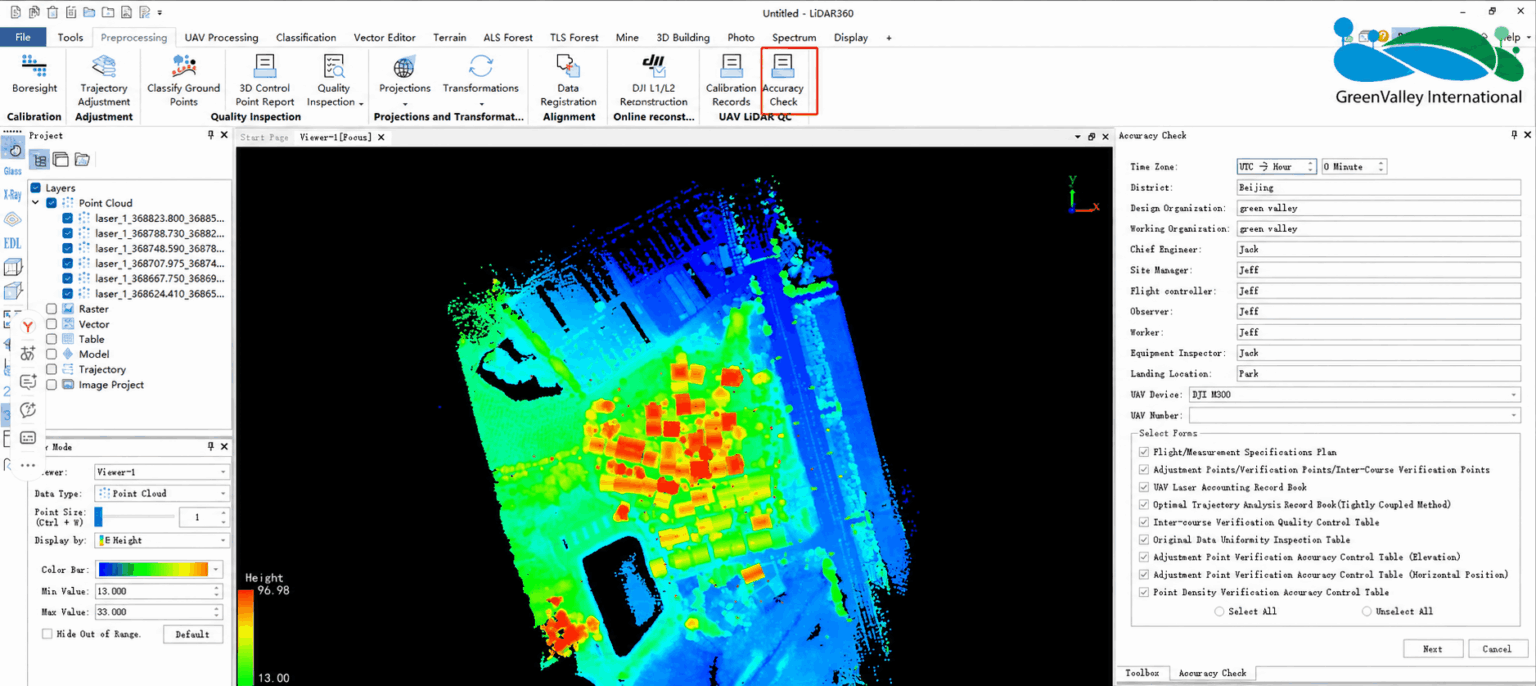1536x686 pixels.
Task: Click the Next button
Action: coord(1432,649)
